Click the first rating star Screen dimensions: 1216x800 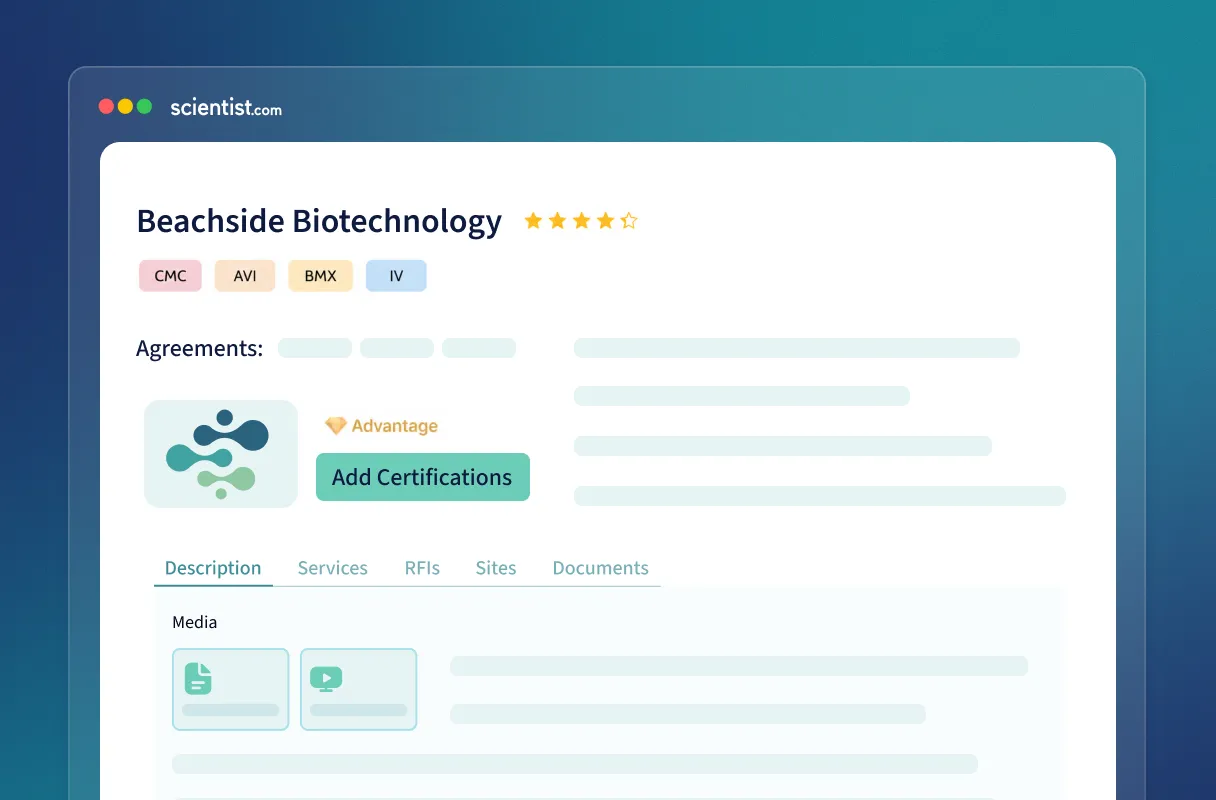coord(533,221)
